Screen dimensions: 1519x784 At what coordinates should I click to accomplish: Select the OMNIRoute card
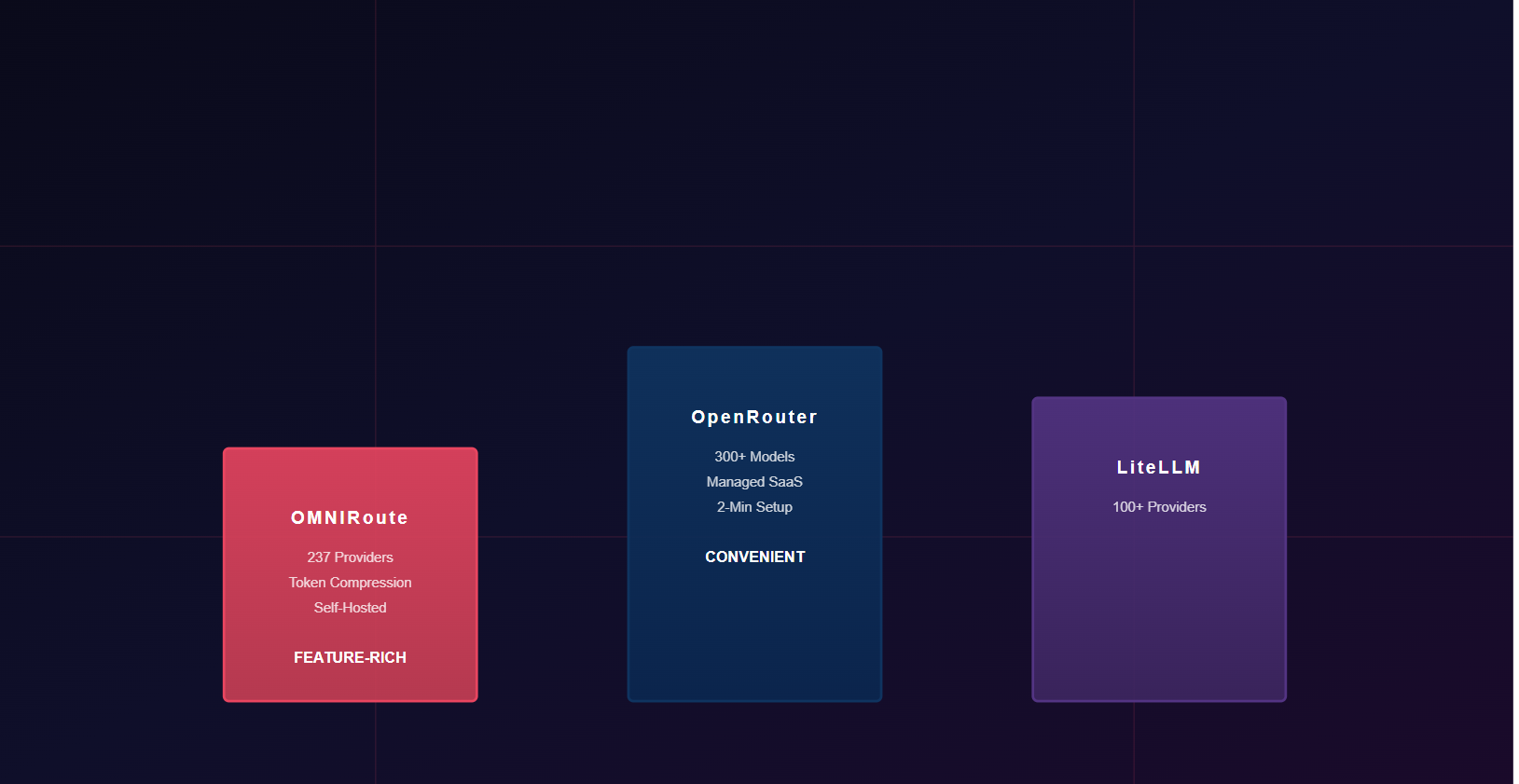(350, 574)
